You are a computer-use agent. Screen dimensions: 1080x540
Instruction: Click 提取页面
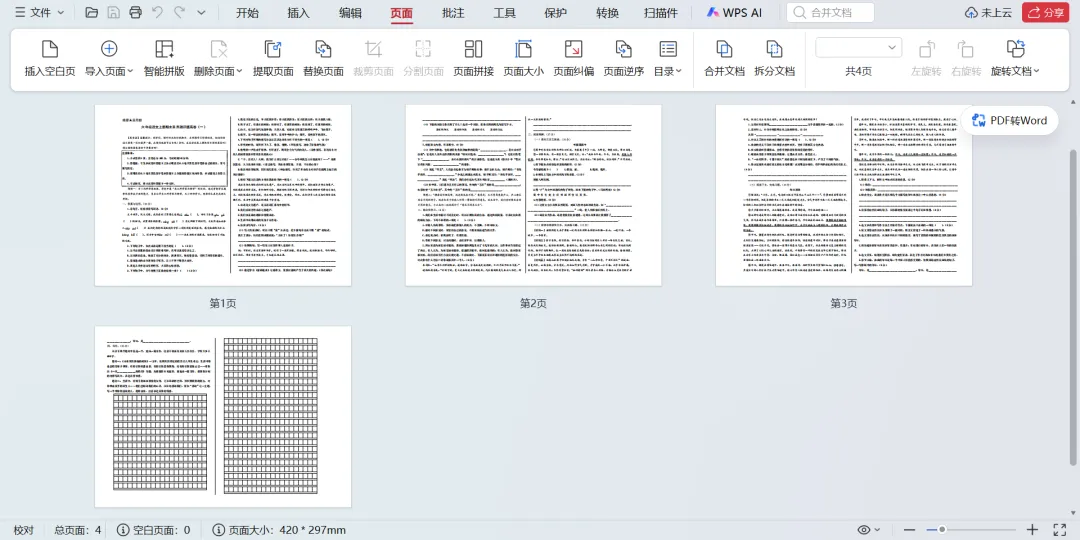(x=273, y=59)
